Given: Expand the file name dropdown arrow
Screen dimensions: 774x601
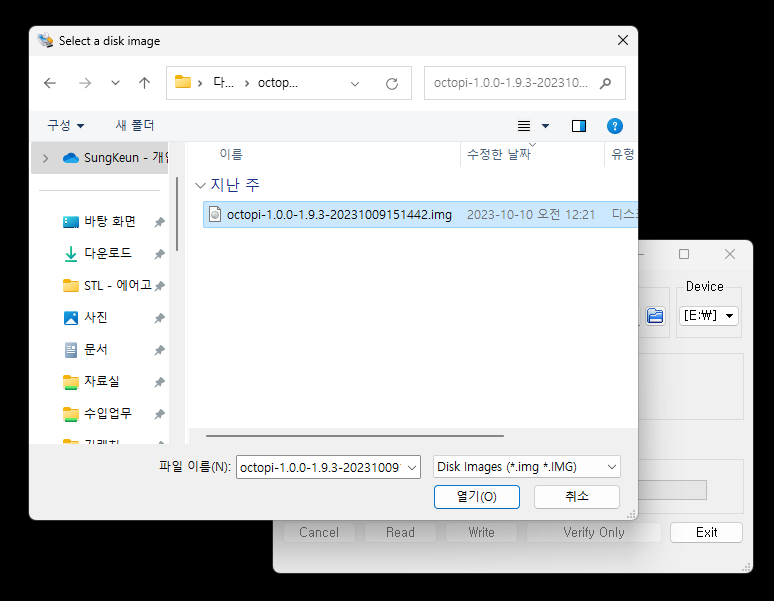Looking at the screenshot, I should tap(412, 468).
